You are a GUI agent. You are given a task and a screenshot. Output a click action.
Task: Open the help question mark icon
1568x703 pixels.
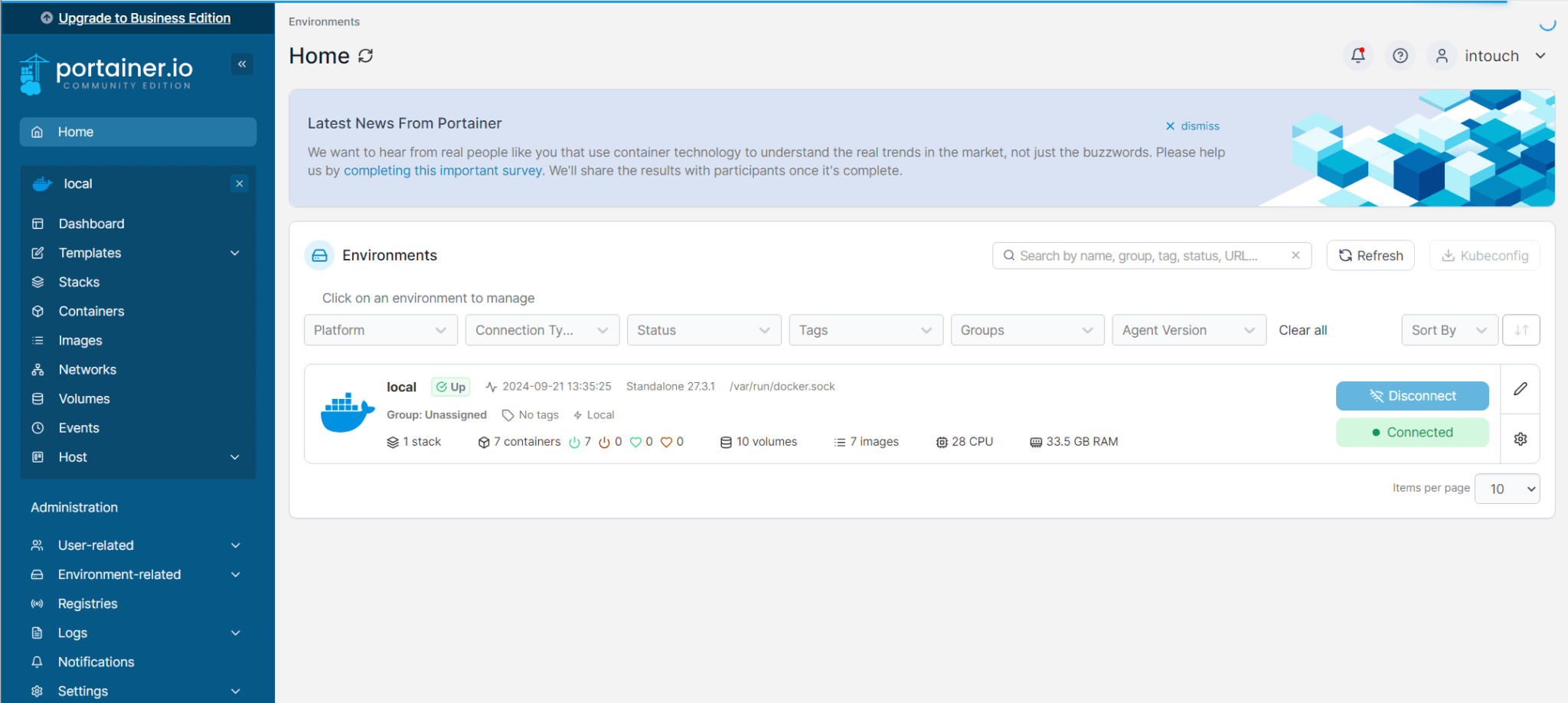click(1400, 56)
